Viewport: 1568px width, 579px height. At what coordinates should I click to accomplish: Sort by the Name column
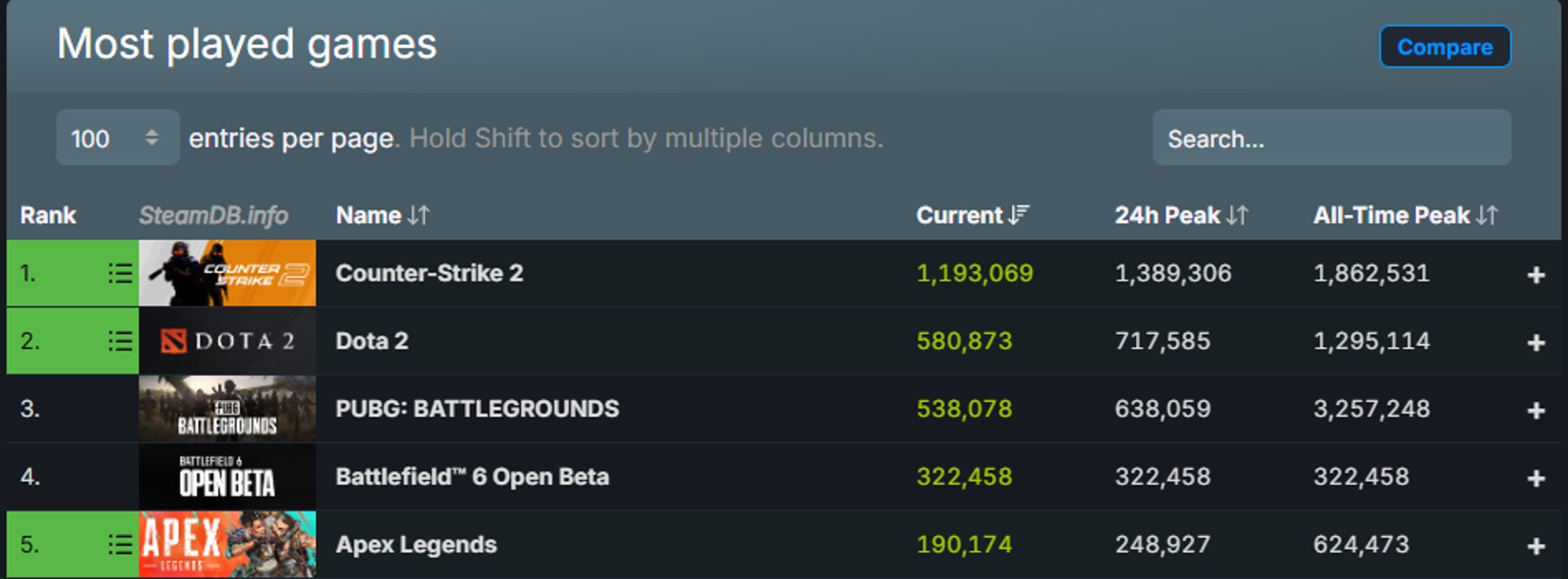[382, 215]
